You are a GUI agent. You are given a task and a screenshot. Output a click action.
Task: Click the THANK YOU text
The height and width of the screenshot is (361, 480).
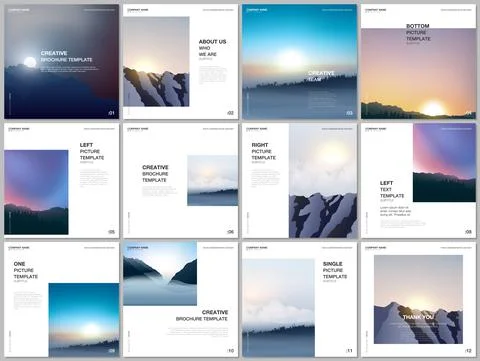(418, 317)
